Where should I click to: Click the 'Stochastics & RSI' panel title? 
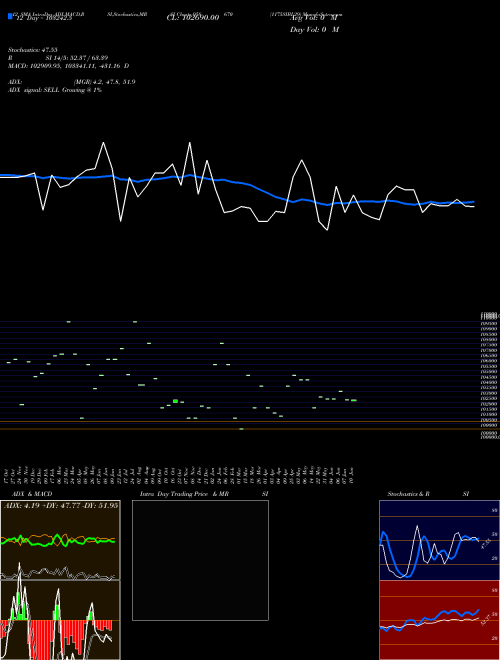[x=428, y=494]
